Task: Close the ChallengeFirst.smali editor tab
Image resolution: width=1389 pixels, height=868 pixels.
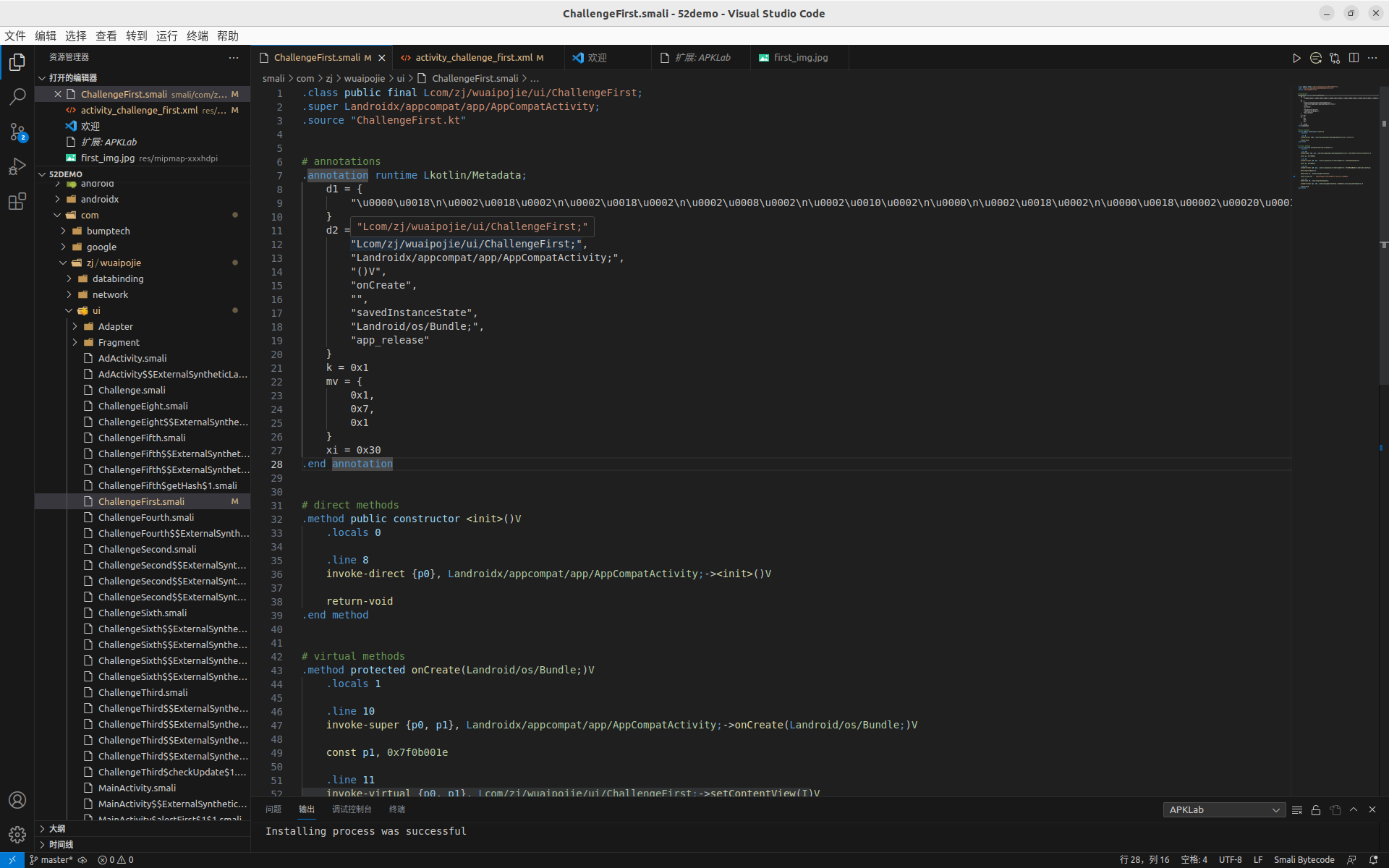Action: point(381,58)
